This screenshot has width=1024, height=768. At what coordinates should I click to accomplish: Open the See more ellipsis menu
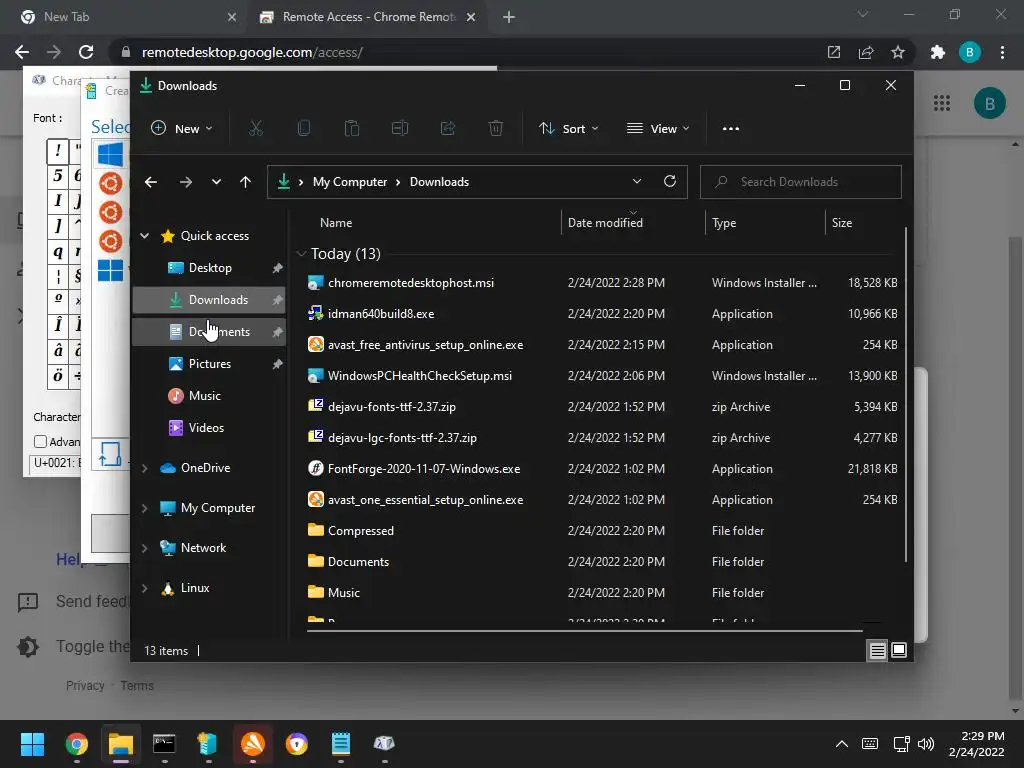click(731, 129)
